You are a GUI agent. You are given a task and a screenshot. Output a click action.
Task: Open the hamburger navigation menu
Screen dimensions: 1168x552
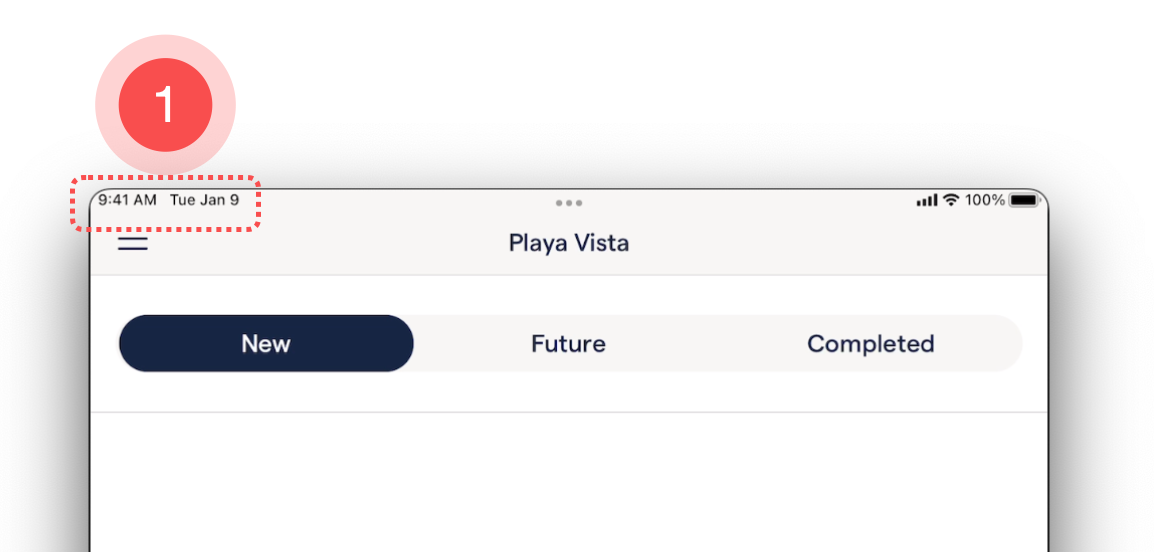133,243
